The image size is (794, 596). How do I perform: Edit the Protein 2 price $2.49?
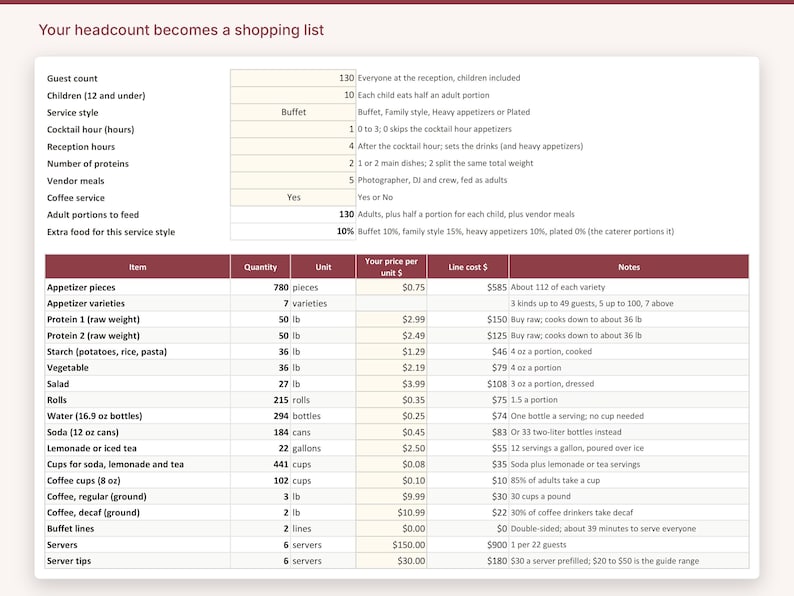pyautogui.click(x=391, y=336)
